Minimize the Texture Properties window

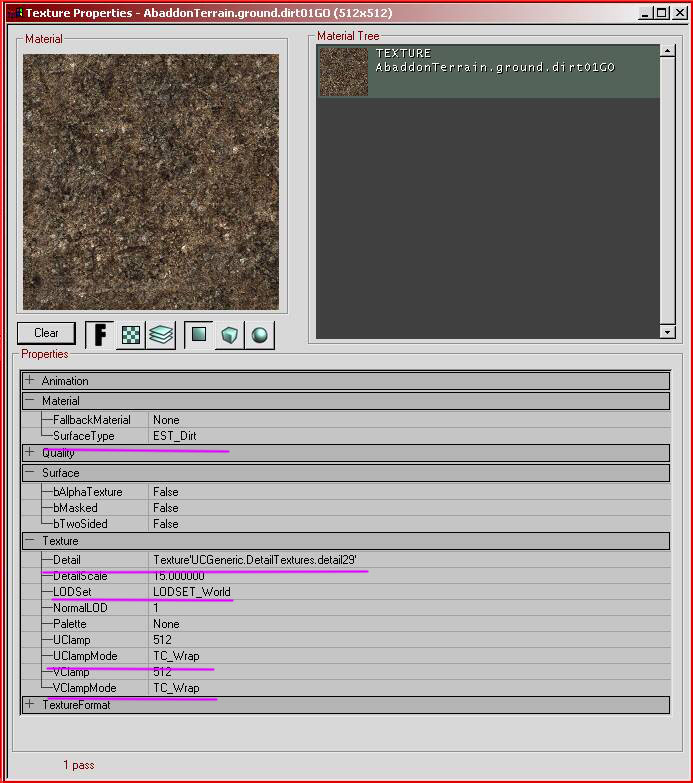(645, 13)
